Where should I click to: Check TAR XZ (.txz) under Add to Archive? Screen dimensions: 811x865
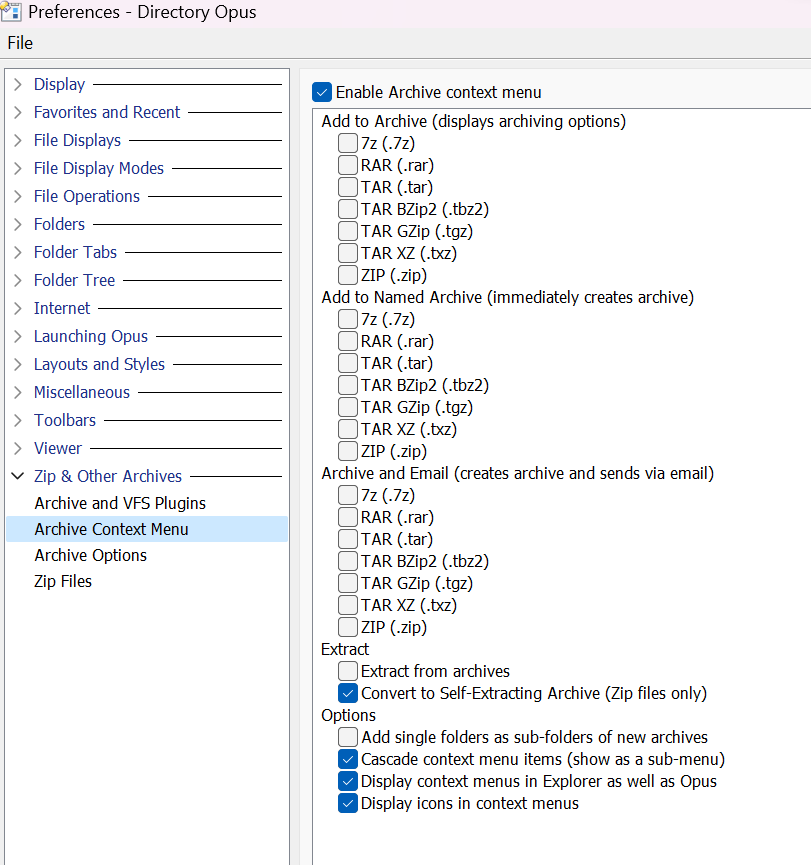[348, 253]
